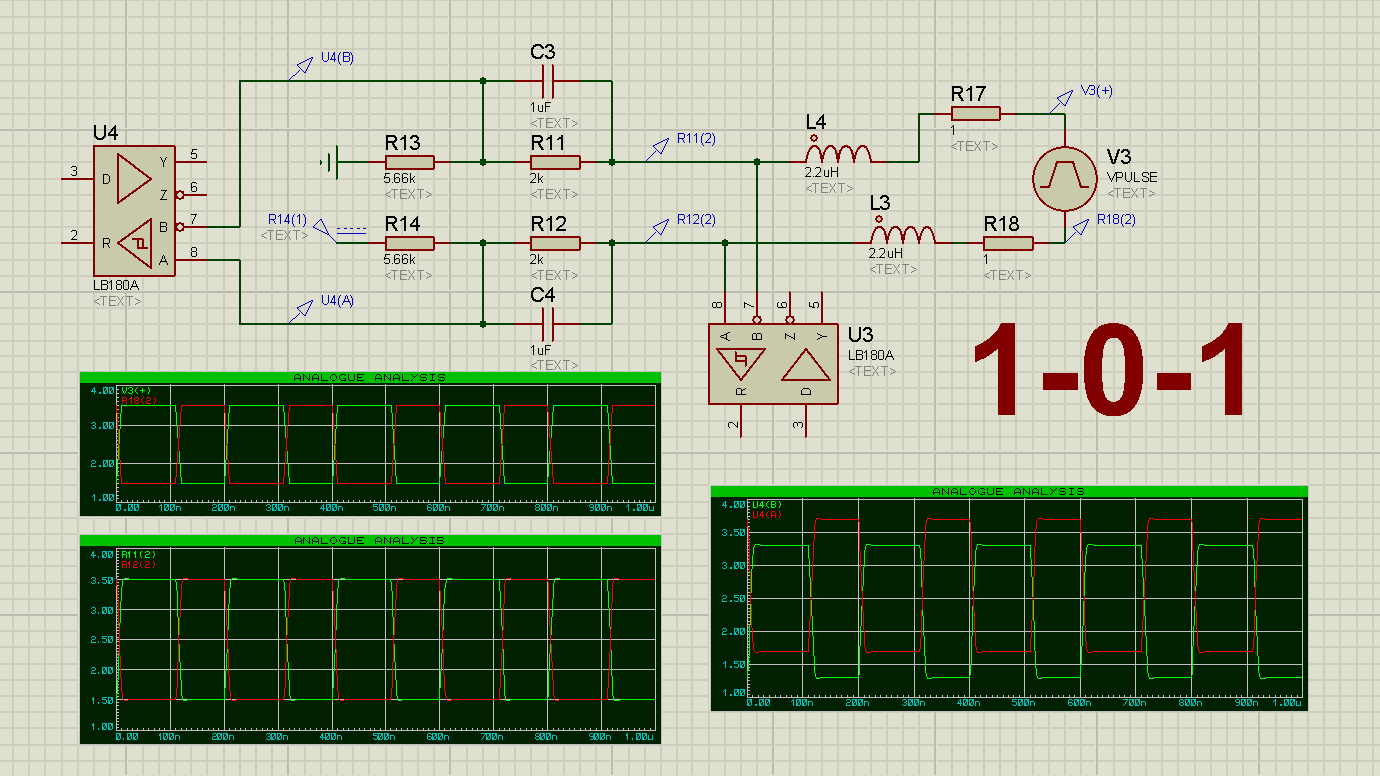
Task: Select the R18(2) probe near V3
Action: coord(1078,230)
